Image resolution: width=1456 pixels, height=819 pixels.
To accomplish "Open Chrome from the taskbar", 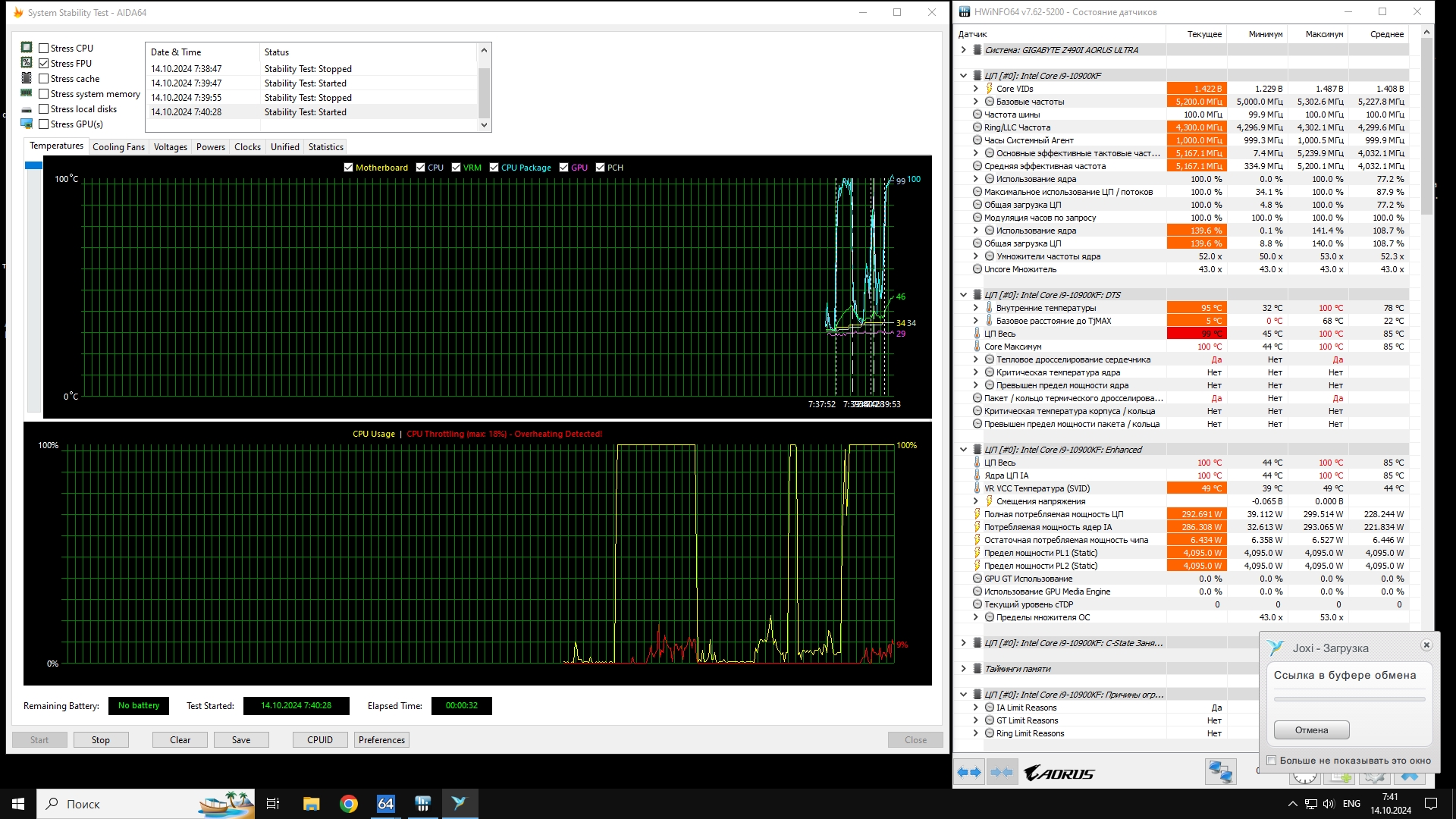I will pos(349,804).
